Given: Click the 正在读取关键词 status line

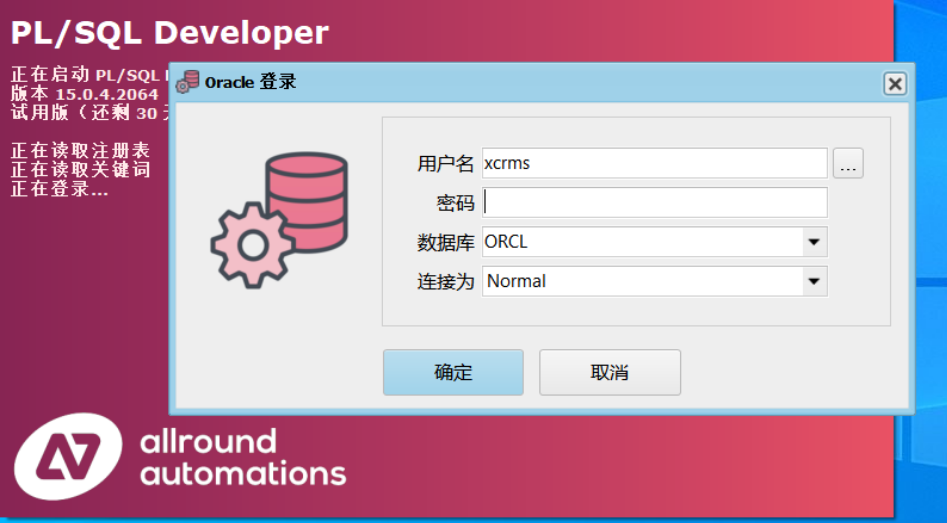Looking at the screenshot, I should click(x=80, y=170).
